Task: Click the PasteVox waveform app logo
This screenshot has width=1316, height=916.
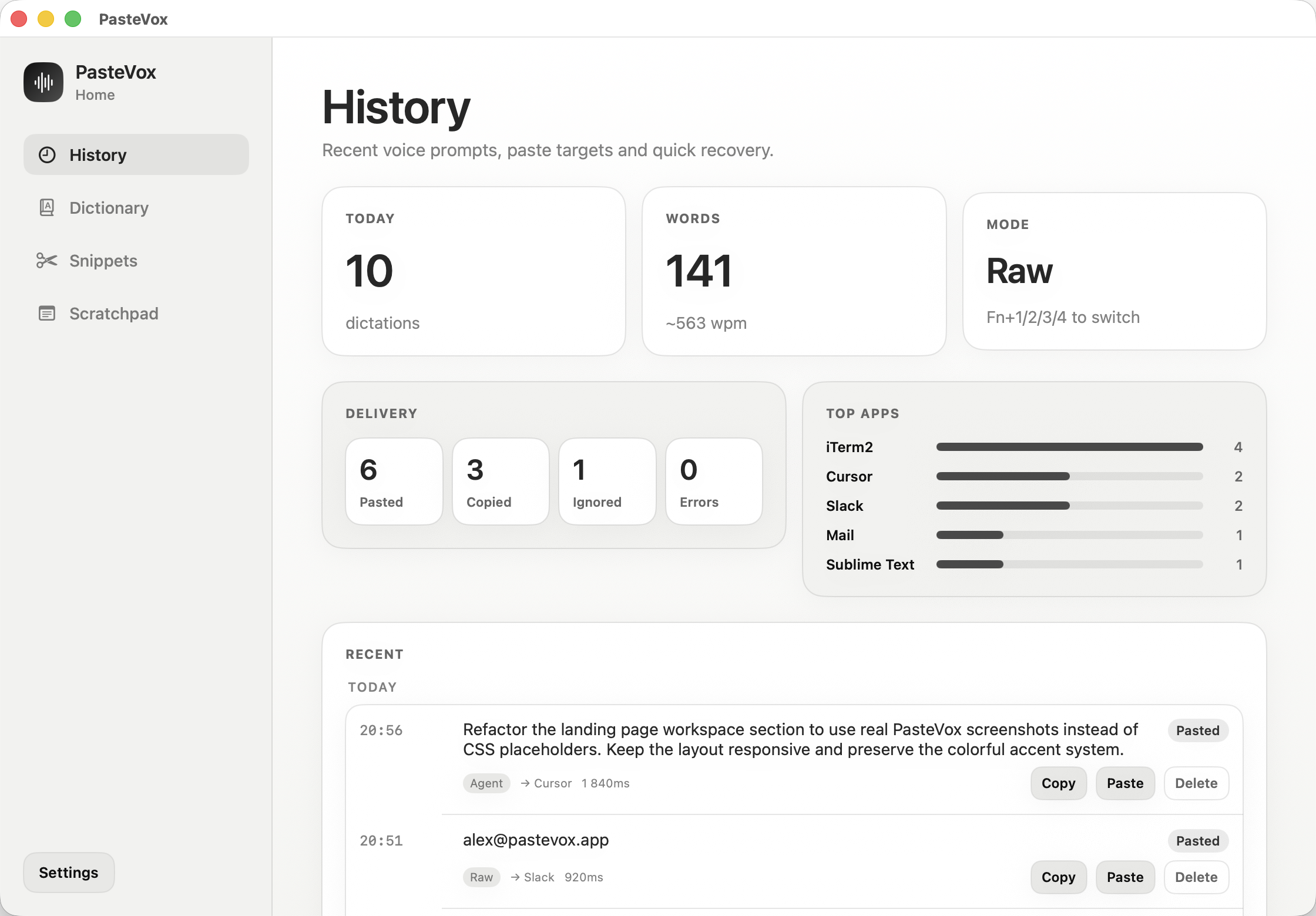Action: coord(43,82)
